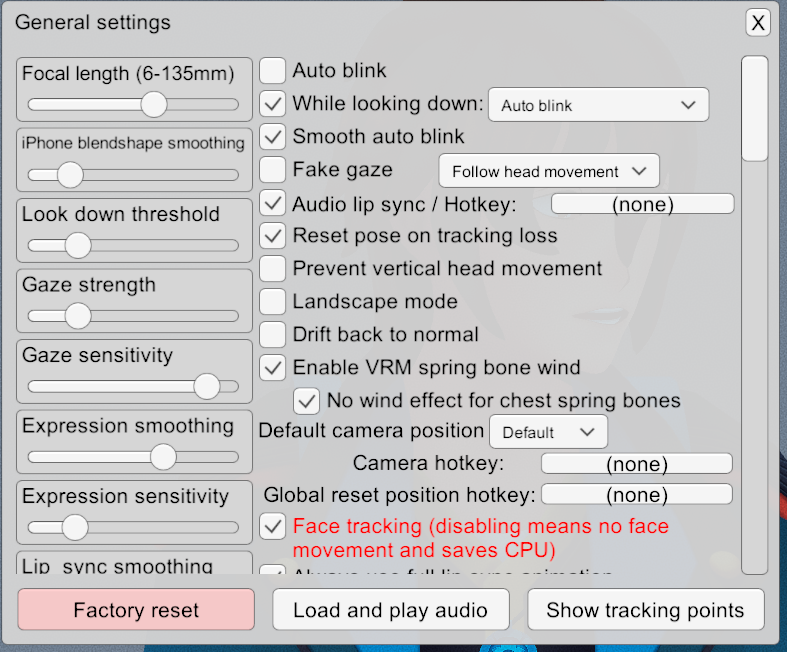Disable Reset pose on tracking loss
This screenshot has height=652, width=787.
[x=272, y=236]
